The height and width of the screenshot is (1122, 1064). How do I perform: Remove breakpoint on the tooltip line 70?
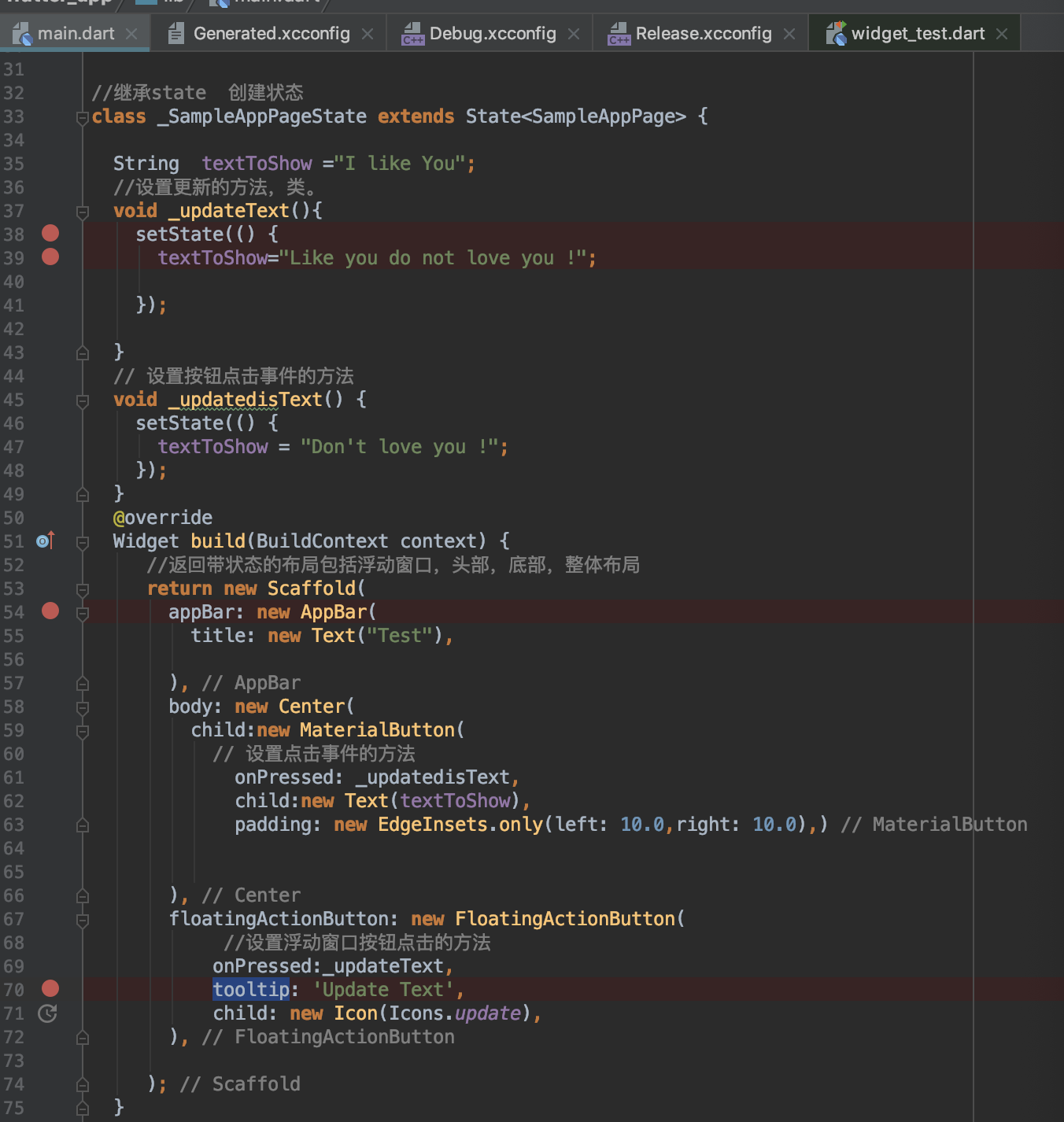coord(50,988)
